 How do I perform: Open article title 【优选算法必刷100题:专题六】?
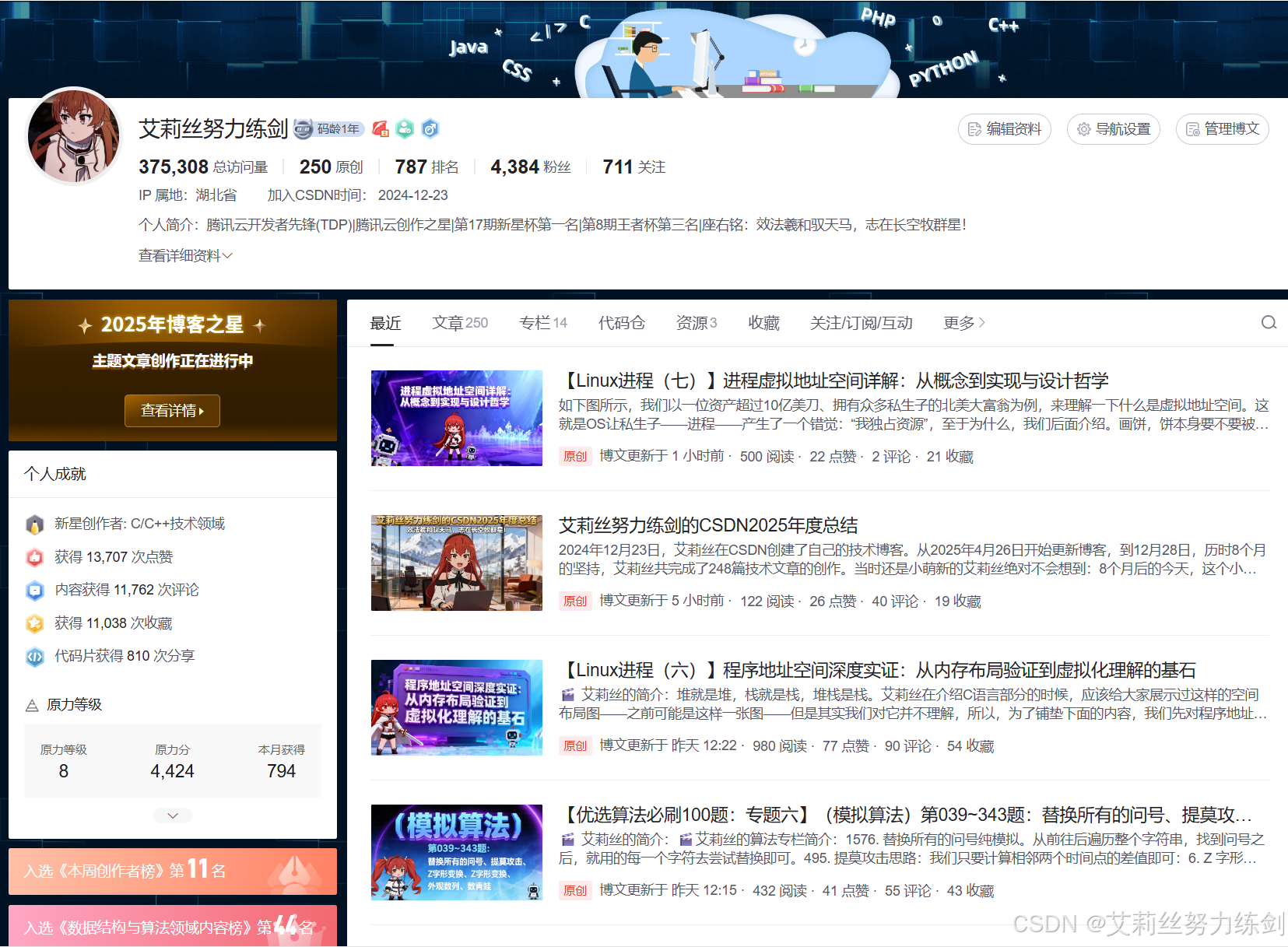click(x=906, y=815)
